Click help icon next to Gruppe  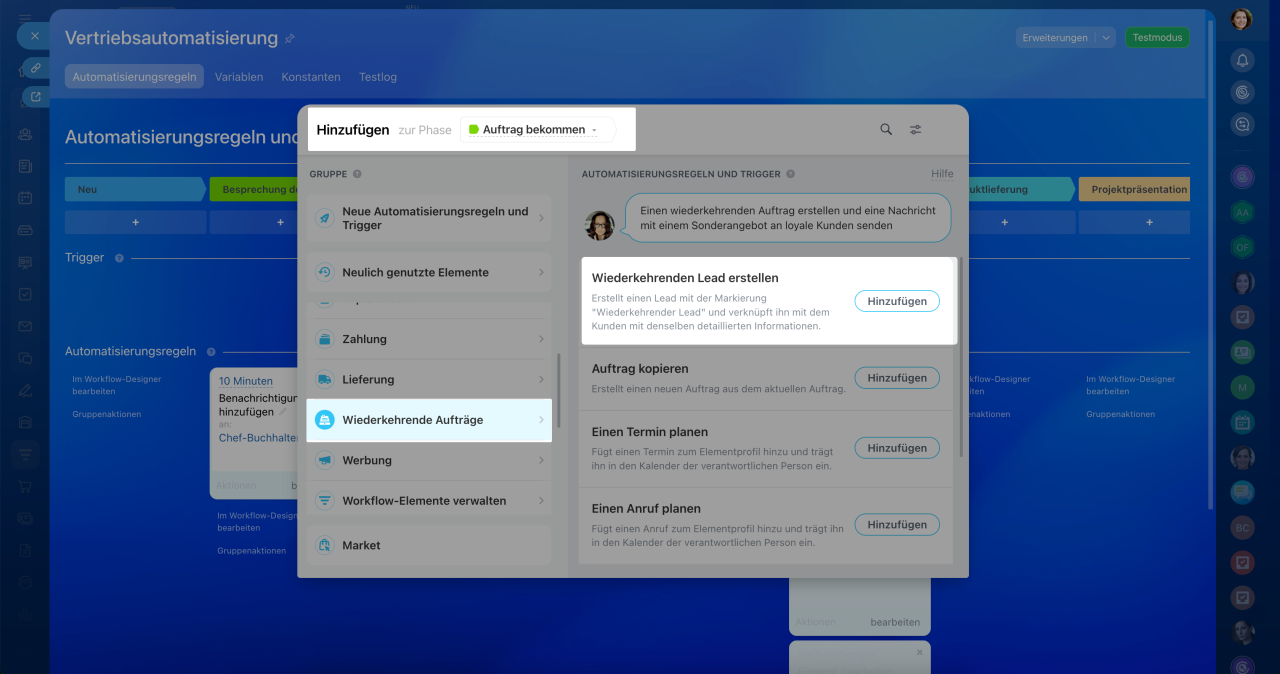tap(357, 174)
